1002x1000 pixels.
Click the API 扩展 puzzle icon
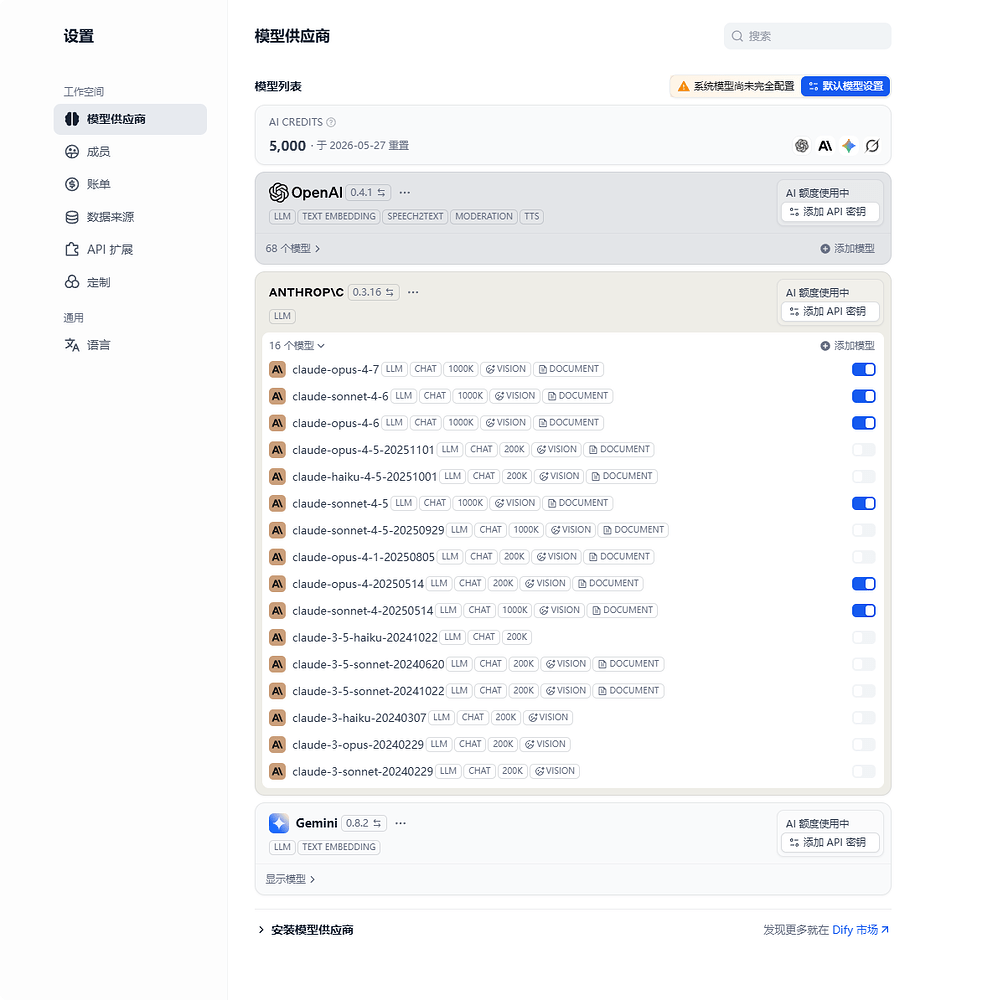point(72,250)
